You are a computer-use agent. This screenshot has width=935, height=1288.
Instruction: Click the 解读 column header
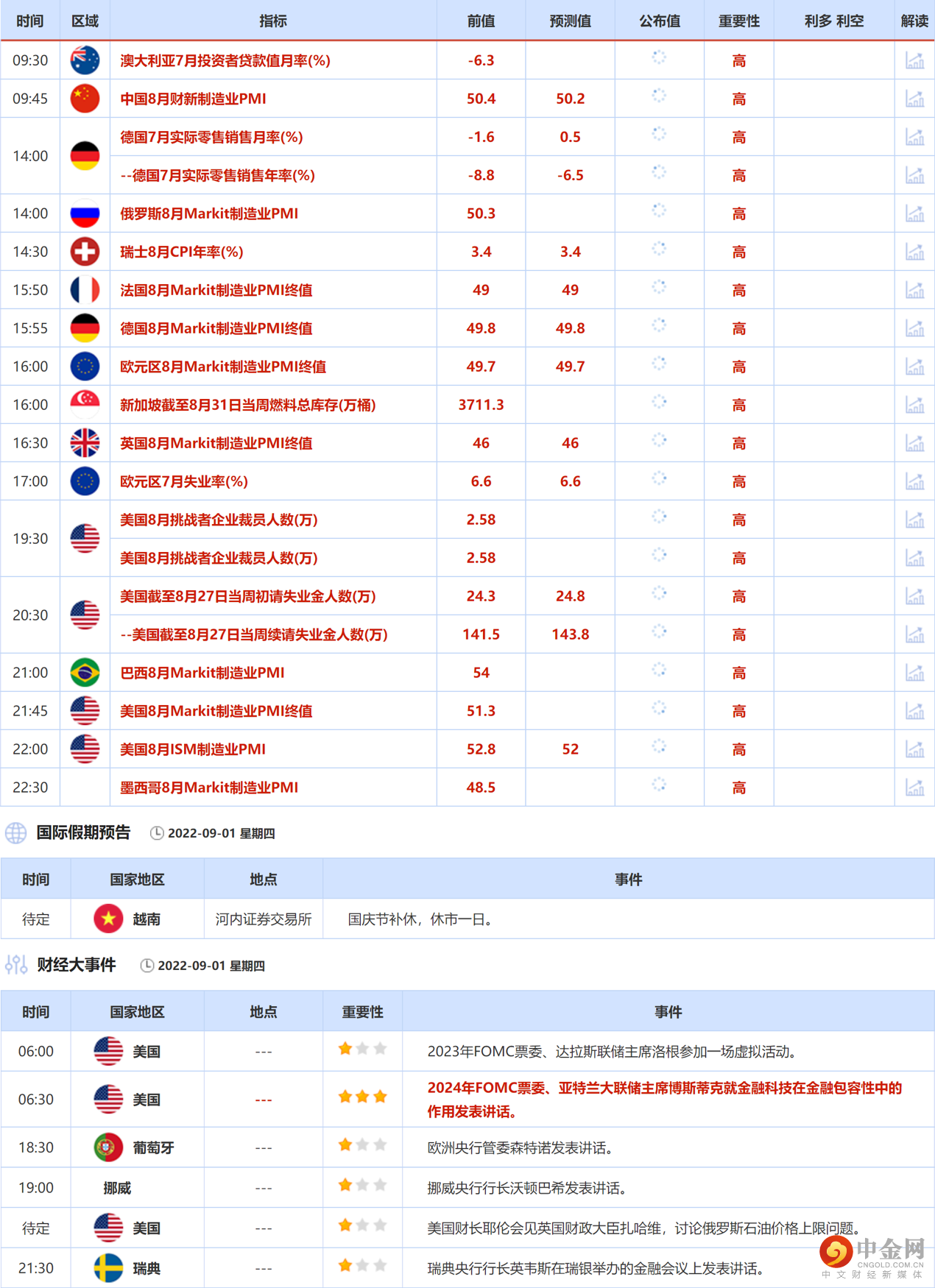point(914,21)
